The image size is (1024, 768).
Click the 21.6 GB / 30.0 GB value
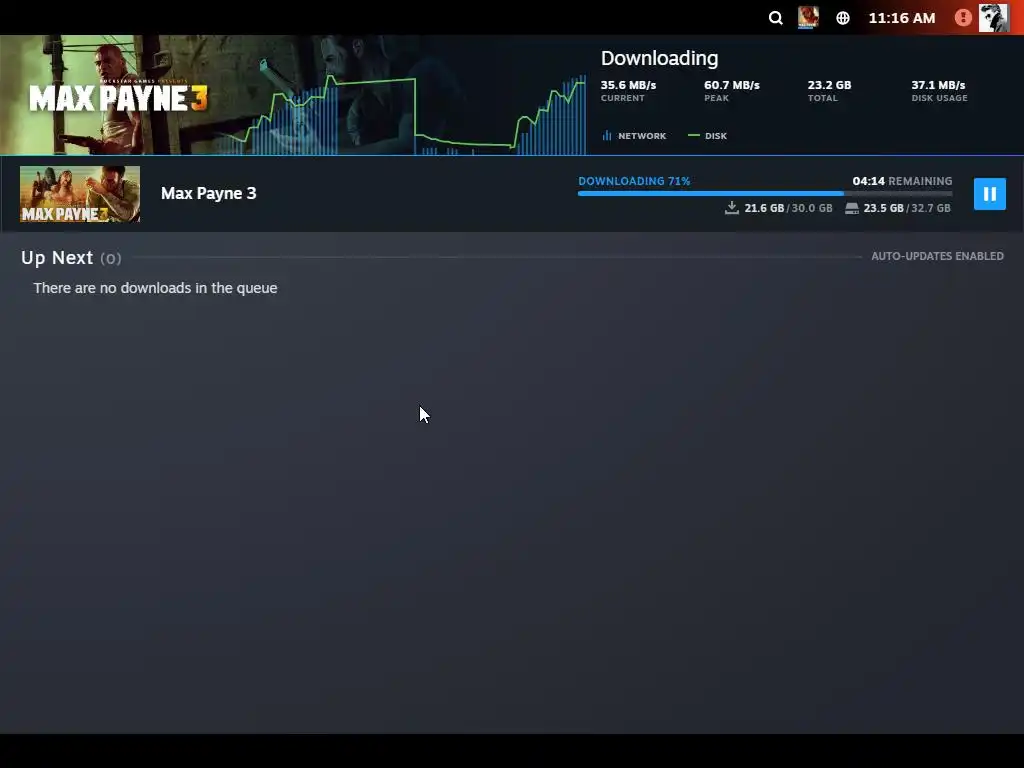tap(788, 208)
